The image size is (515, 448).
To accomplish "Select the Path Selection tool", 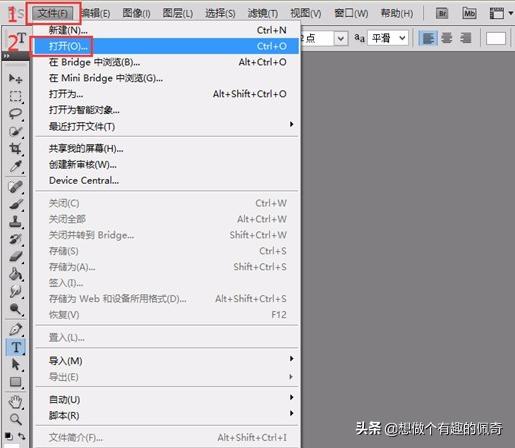I will (x=15, y=364).
